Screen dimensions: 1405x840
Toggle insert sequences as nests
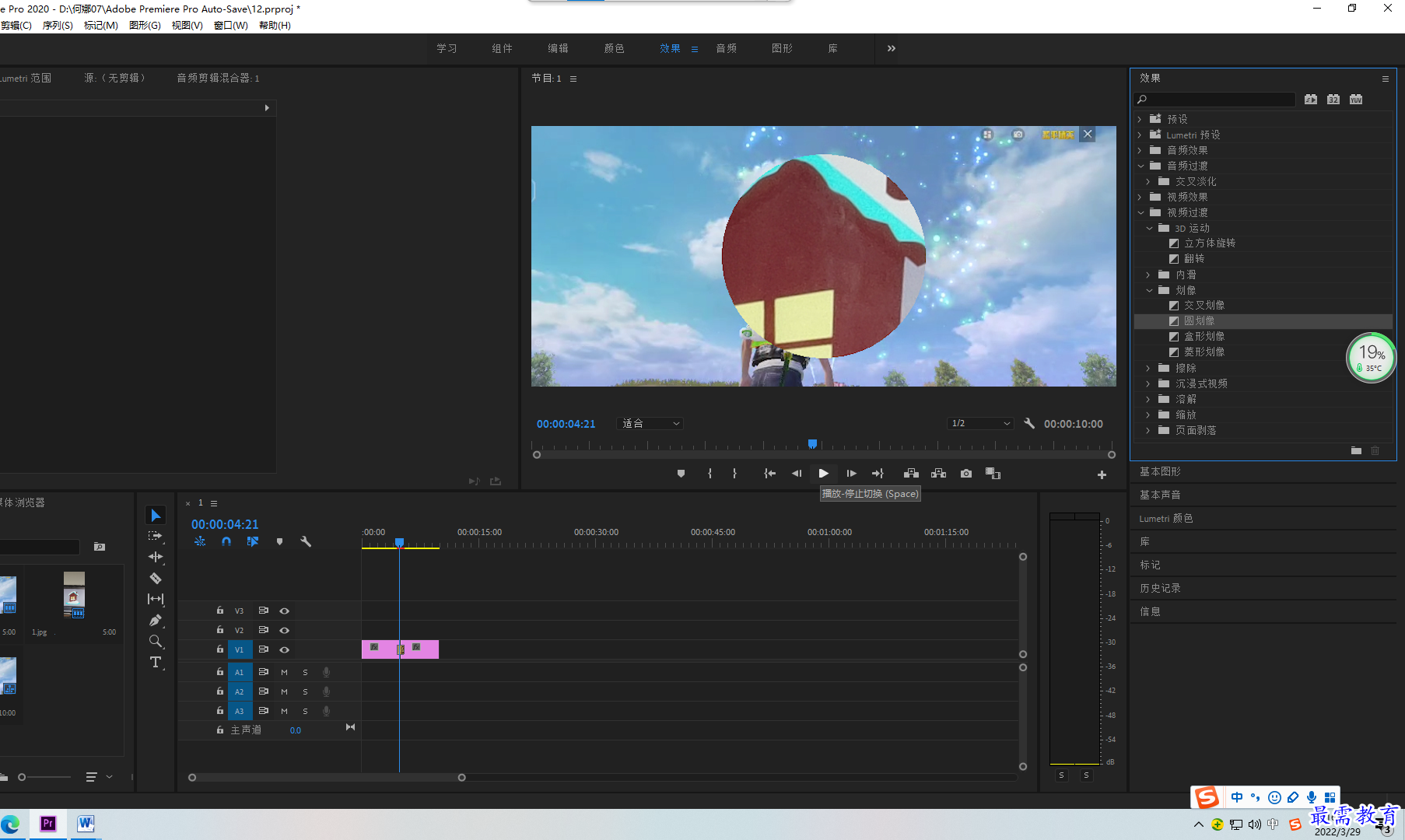(200, 541)
